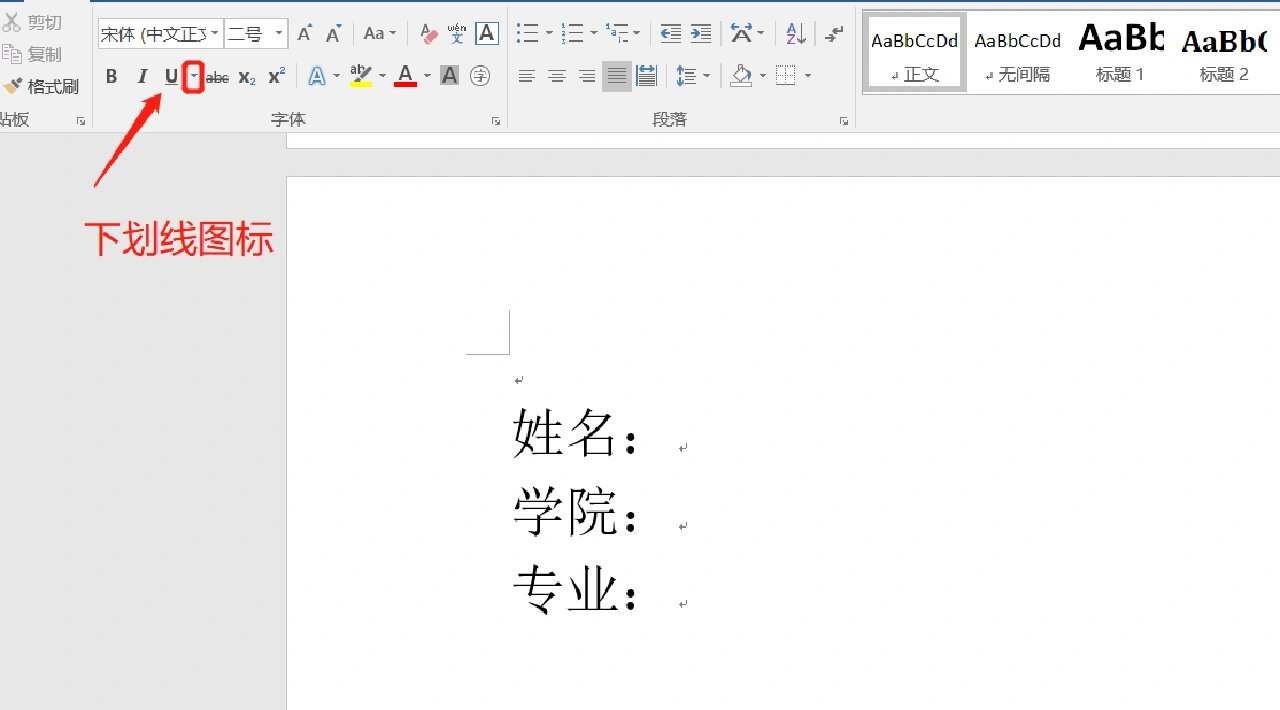Increase font size with grow icon
1280x710 pixels.
click(305, 34)
